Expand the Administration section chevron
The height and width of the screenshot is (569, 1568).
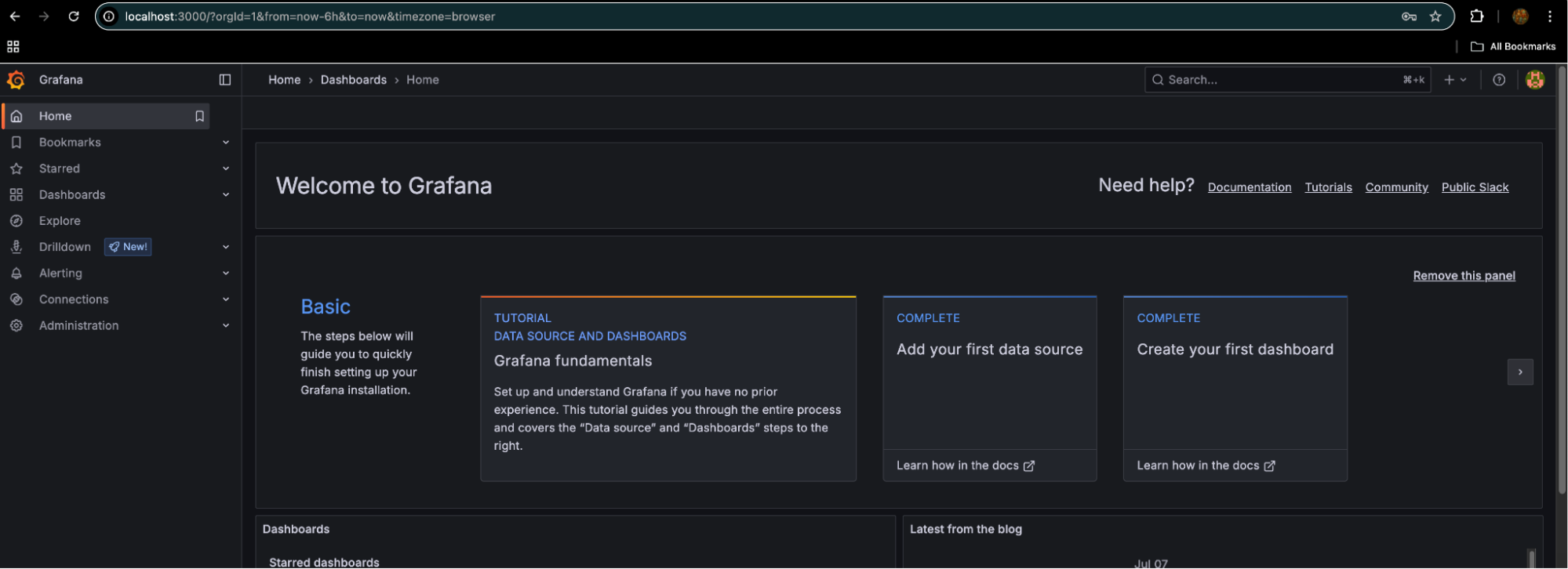click(226, 326)
